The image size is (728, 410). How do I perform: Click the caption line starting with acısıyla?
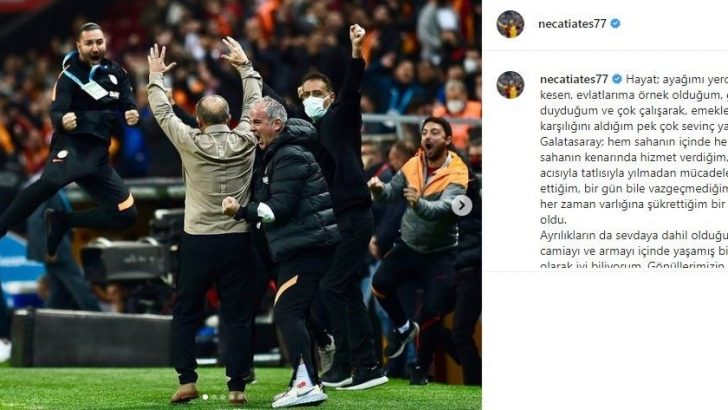pos(634,173)
